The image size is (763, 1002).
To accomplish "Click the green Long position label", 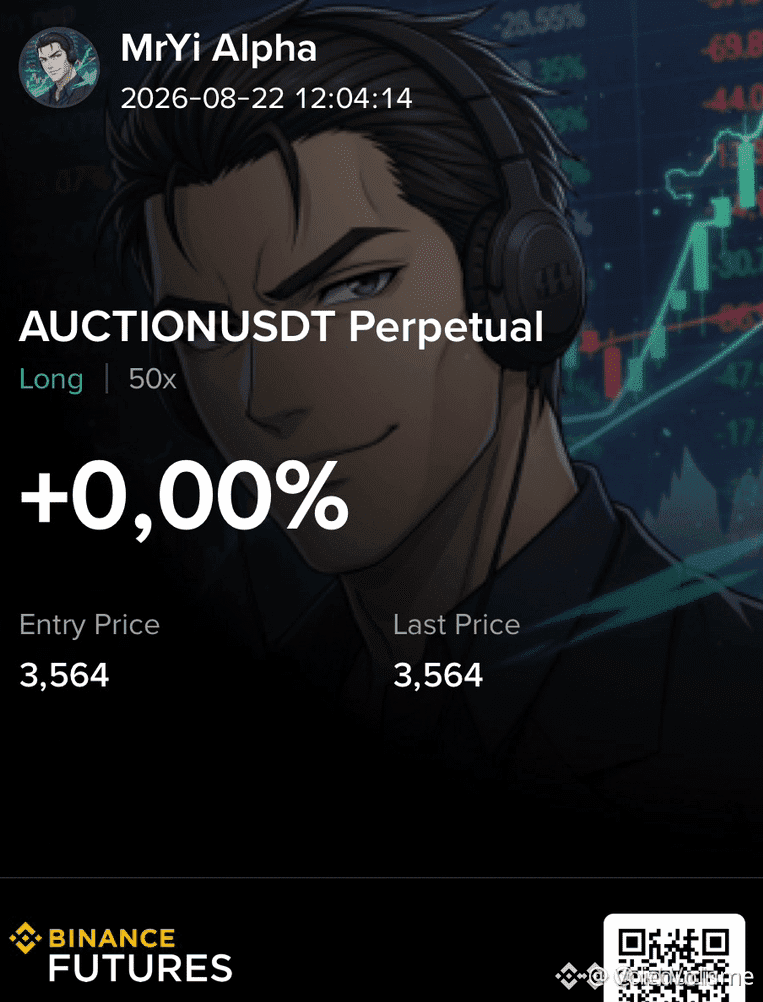I will 51,380.
